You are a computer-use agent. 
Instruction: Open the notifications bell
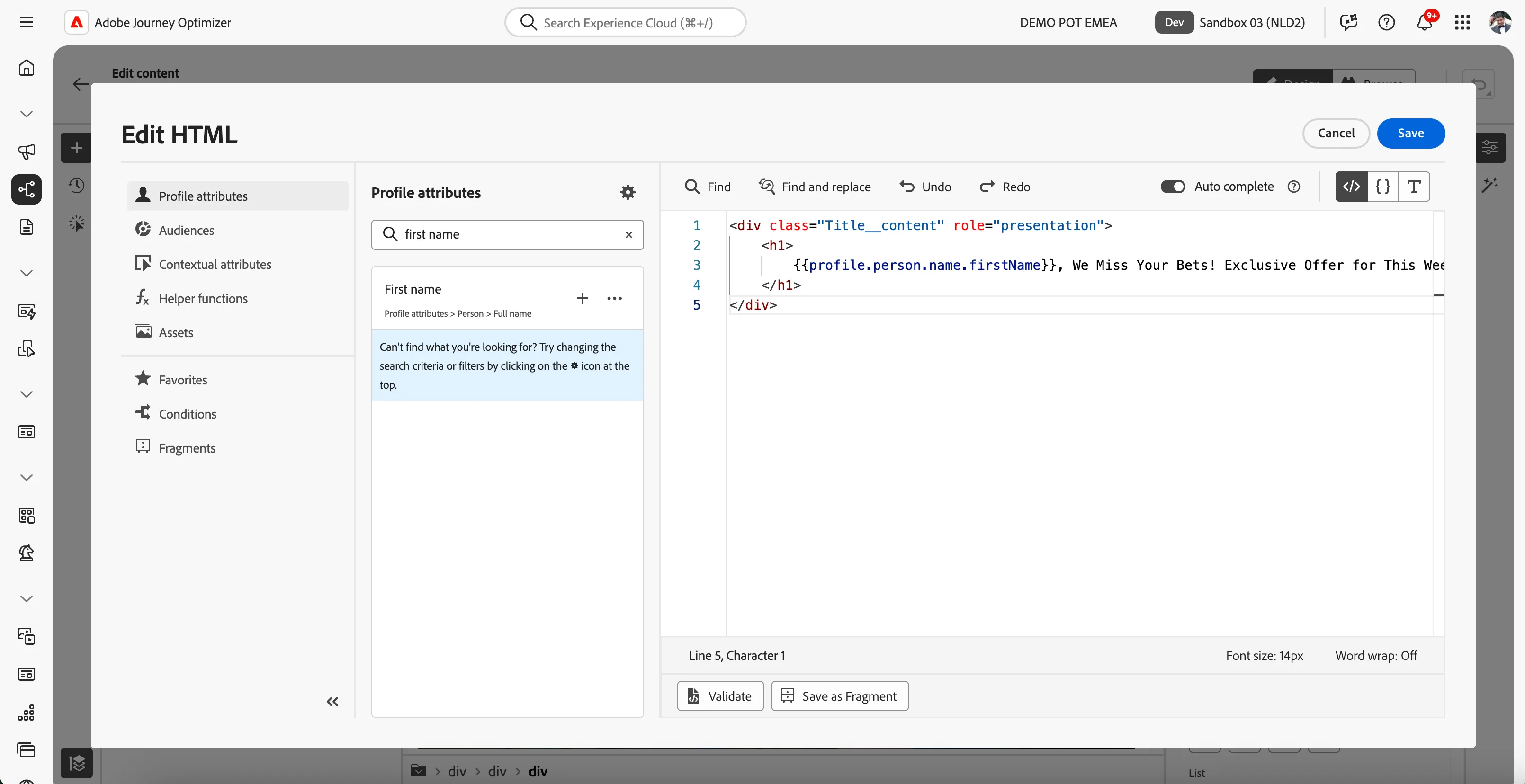[1425, 22]
